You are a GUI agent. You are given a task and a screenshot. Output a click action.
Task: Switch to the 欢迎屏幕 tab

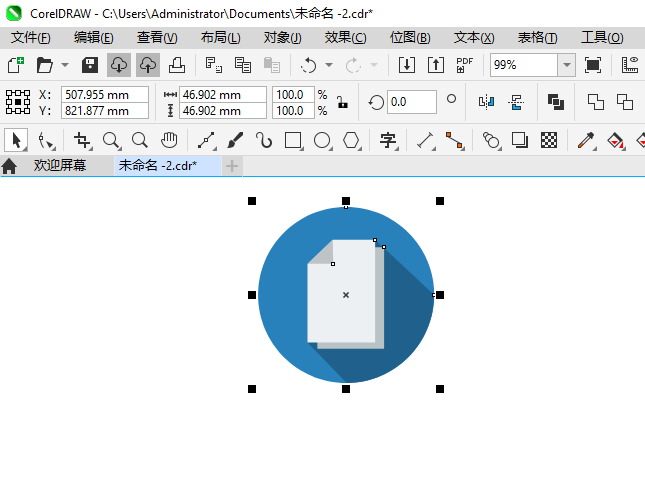pos(60,165)
